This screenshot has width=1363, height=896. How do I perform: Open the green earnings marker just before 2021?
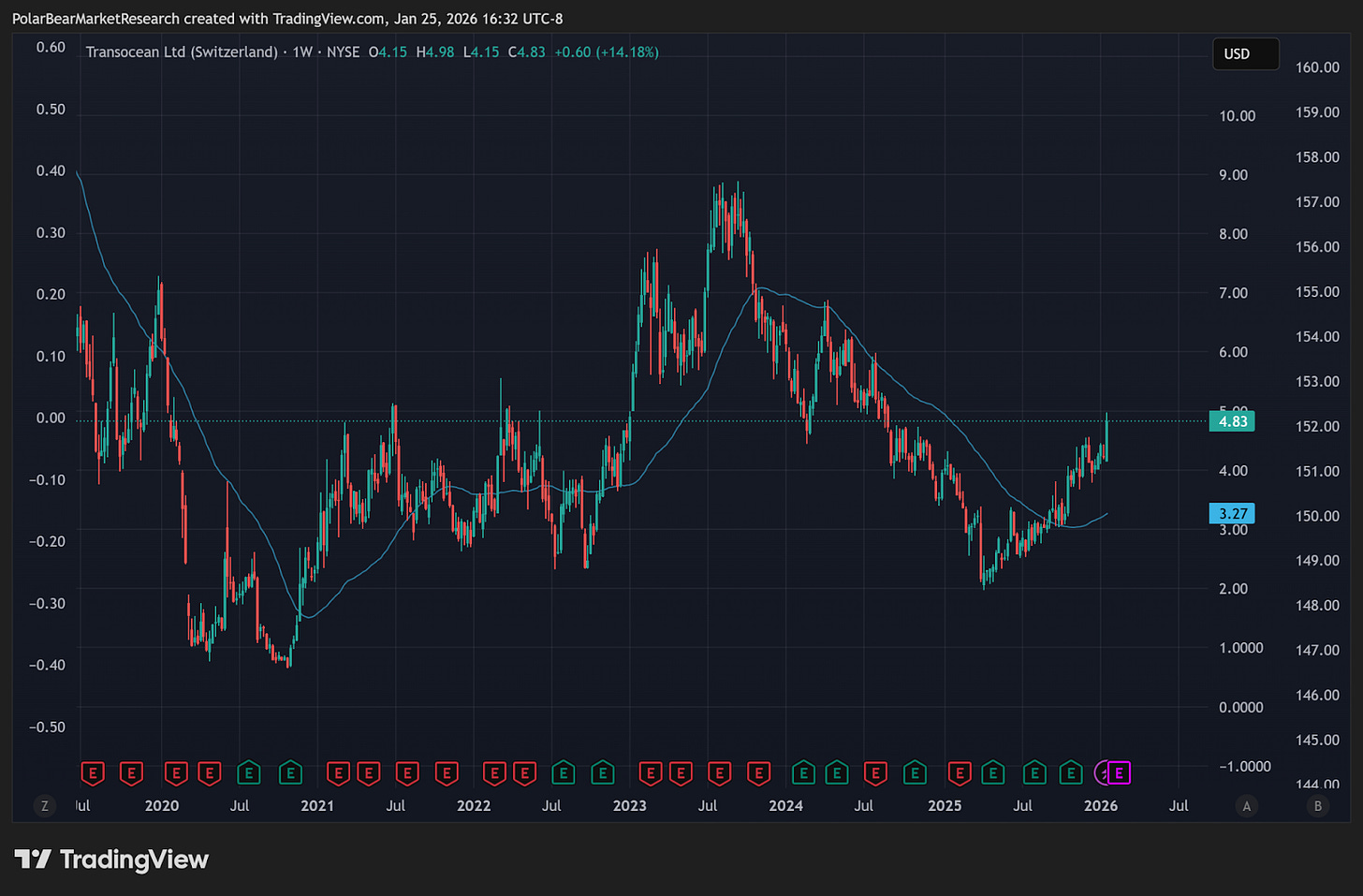[x=290, y=773]
